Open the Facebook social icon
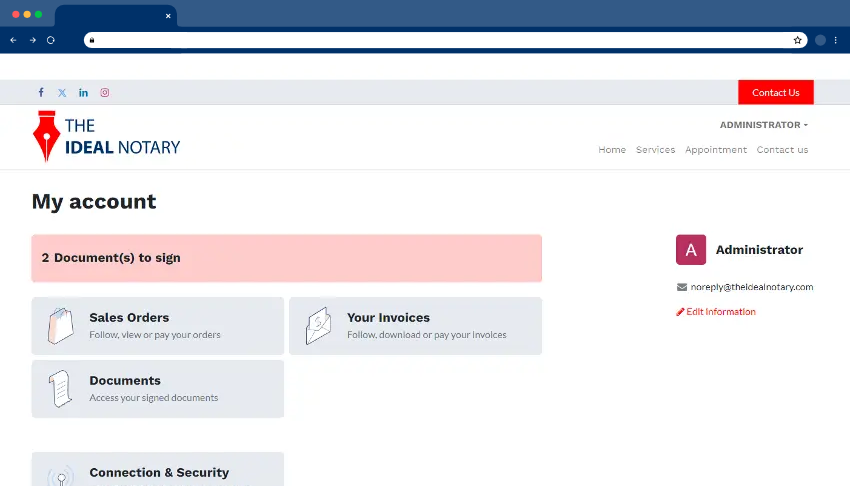The width and height of the screenshot is (850, 486). point(41,93)
